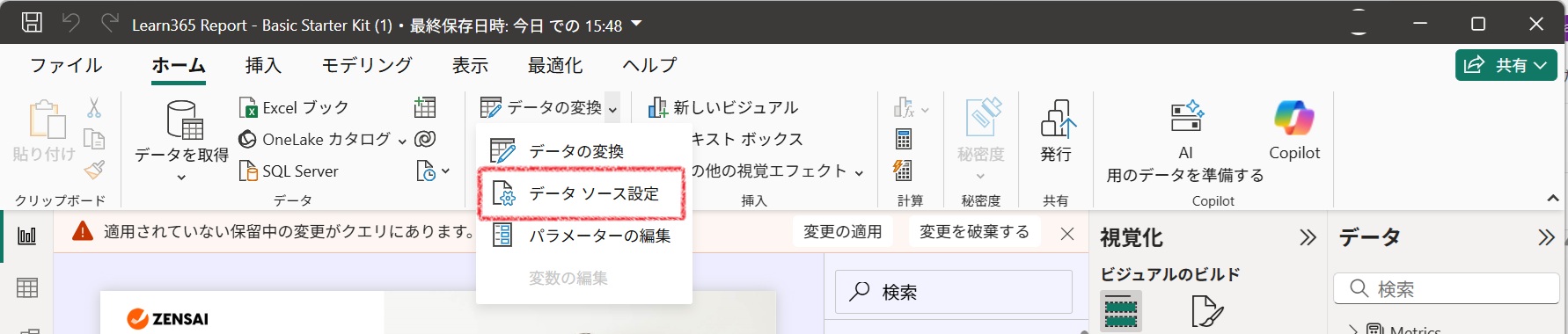Select 新しいビジュアル in ribbon
Image resolution: width=1568 pixels, height=334 pixels.
click(x=723, y=107)
